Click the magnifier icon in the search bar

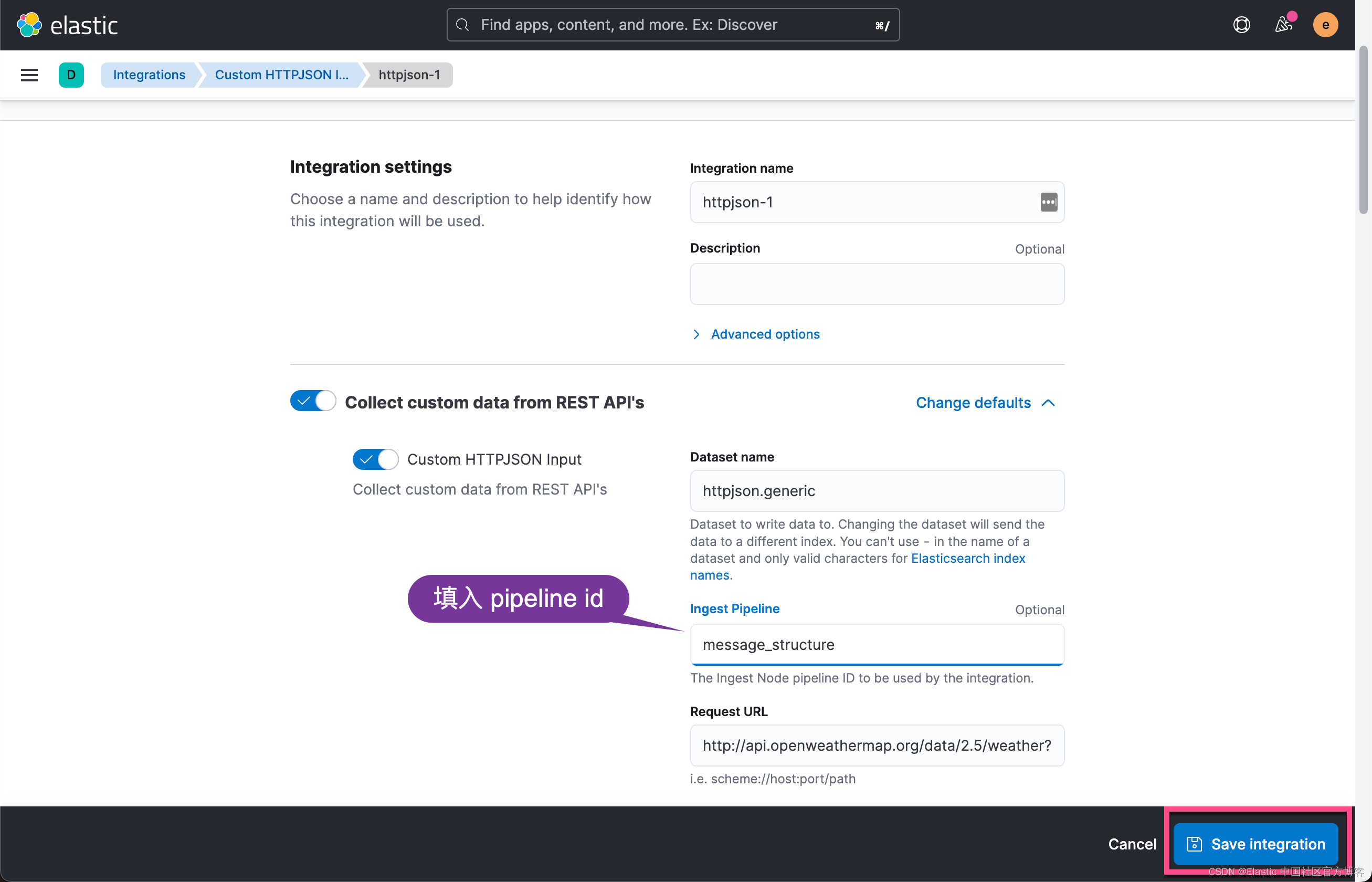[x=462, y=24]
